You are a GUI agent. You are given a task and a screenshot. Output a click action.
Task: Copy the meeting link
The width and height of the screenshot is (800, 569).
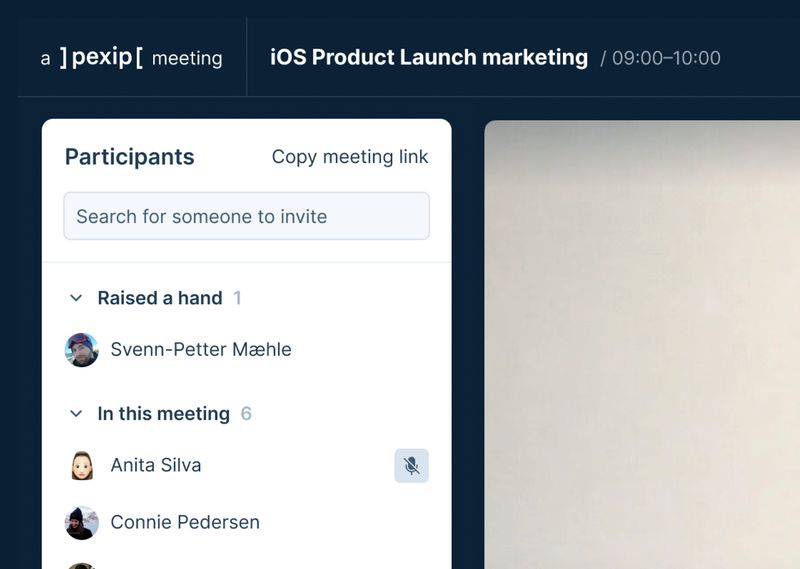coord(350,157)
